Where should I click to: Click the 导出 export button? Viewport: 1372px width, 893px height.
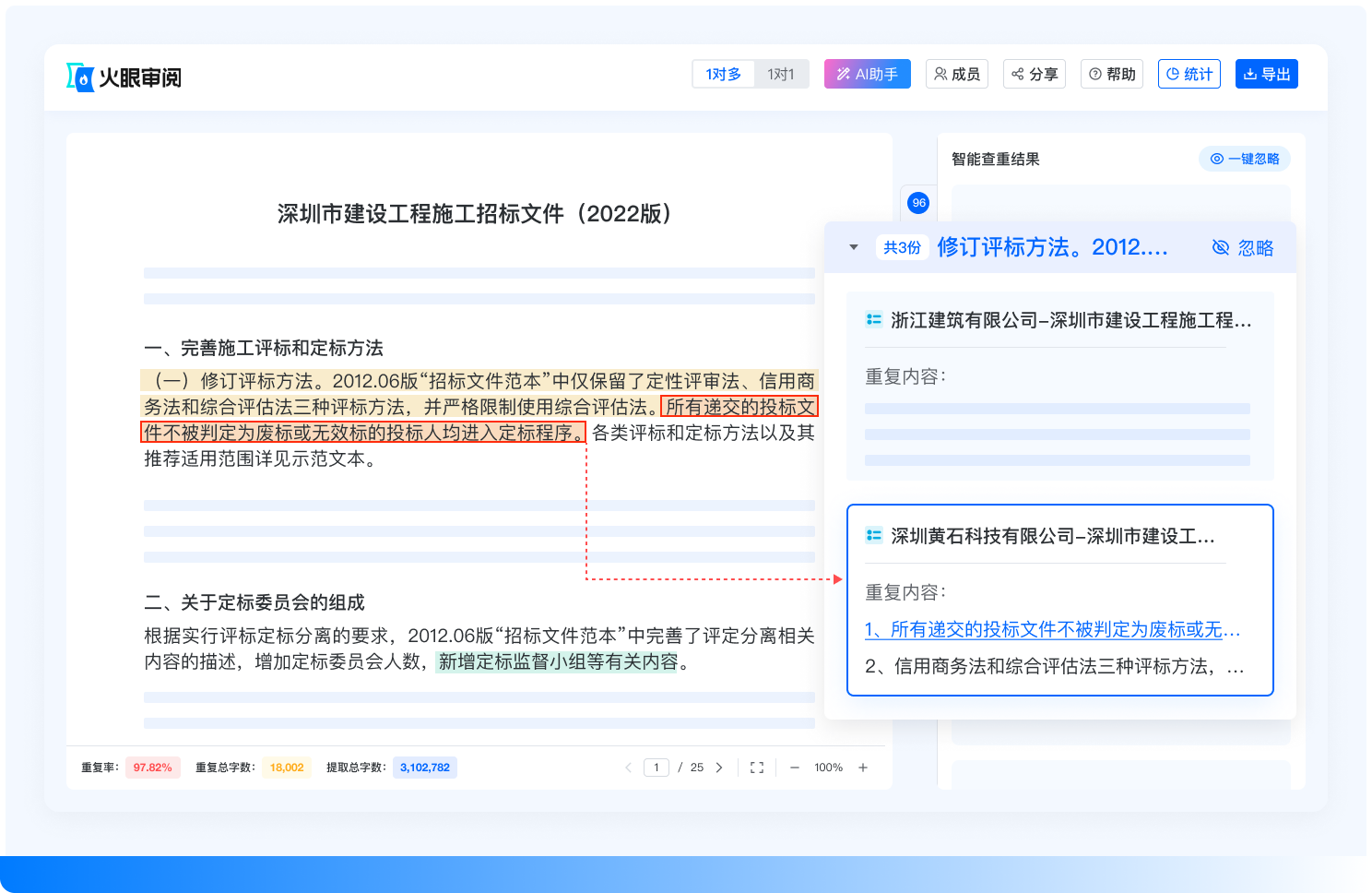pyautogui.click(x=1267, y=74)
